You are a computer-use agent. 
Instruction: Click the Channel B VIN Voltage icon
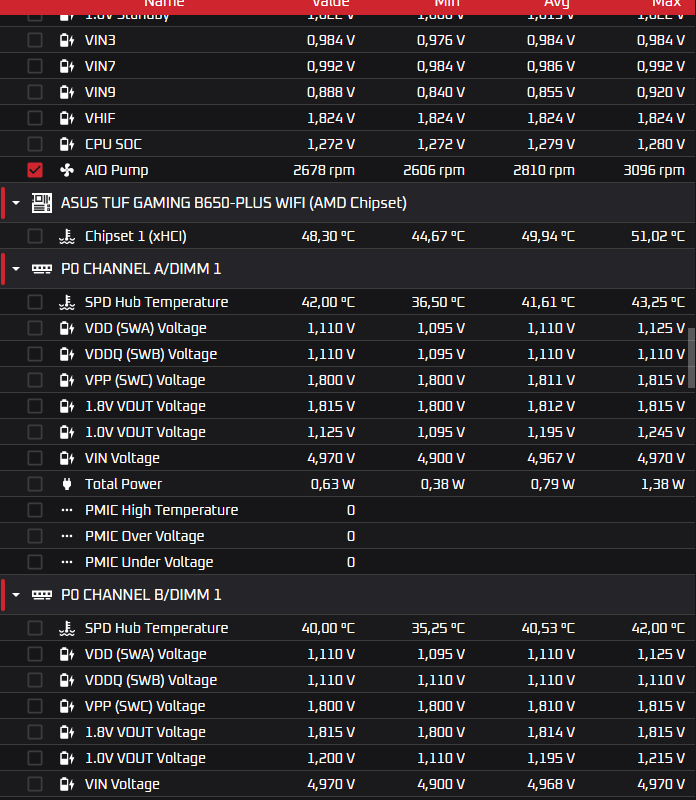[67, 784]
